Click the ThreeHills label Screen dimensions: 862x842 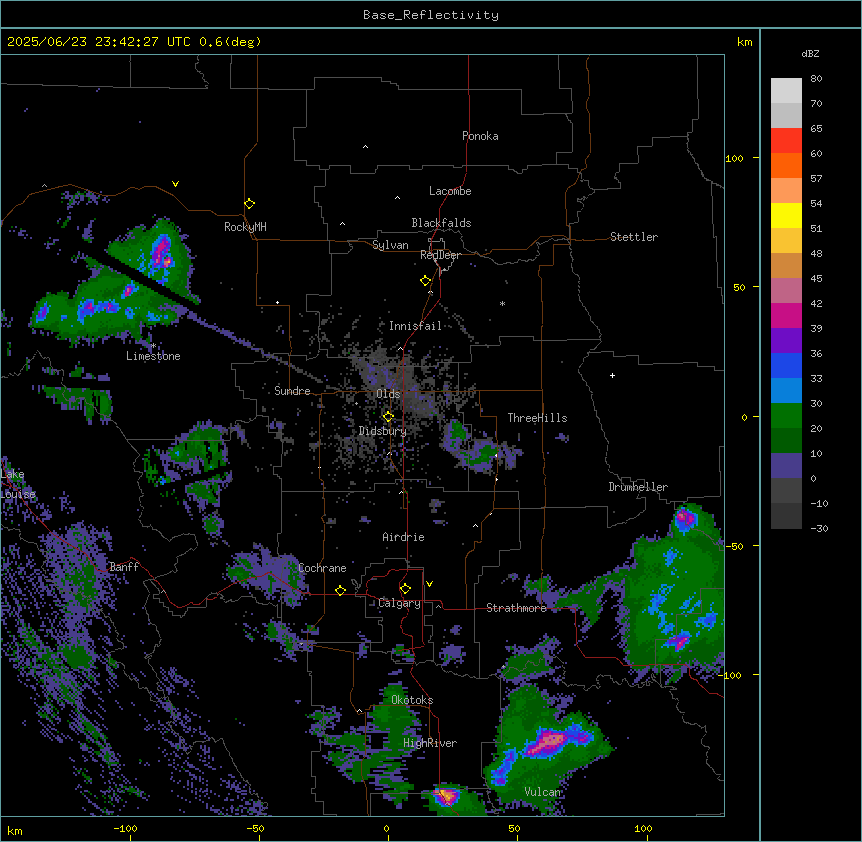537,418
